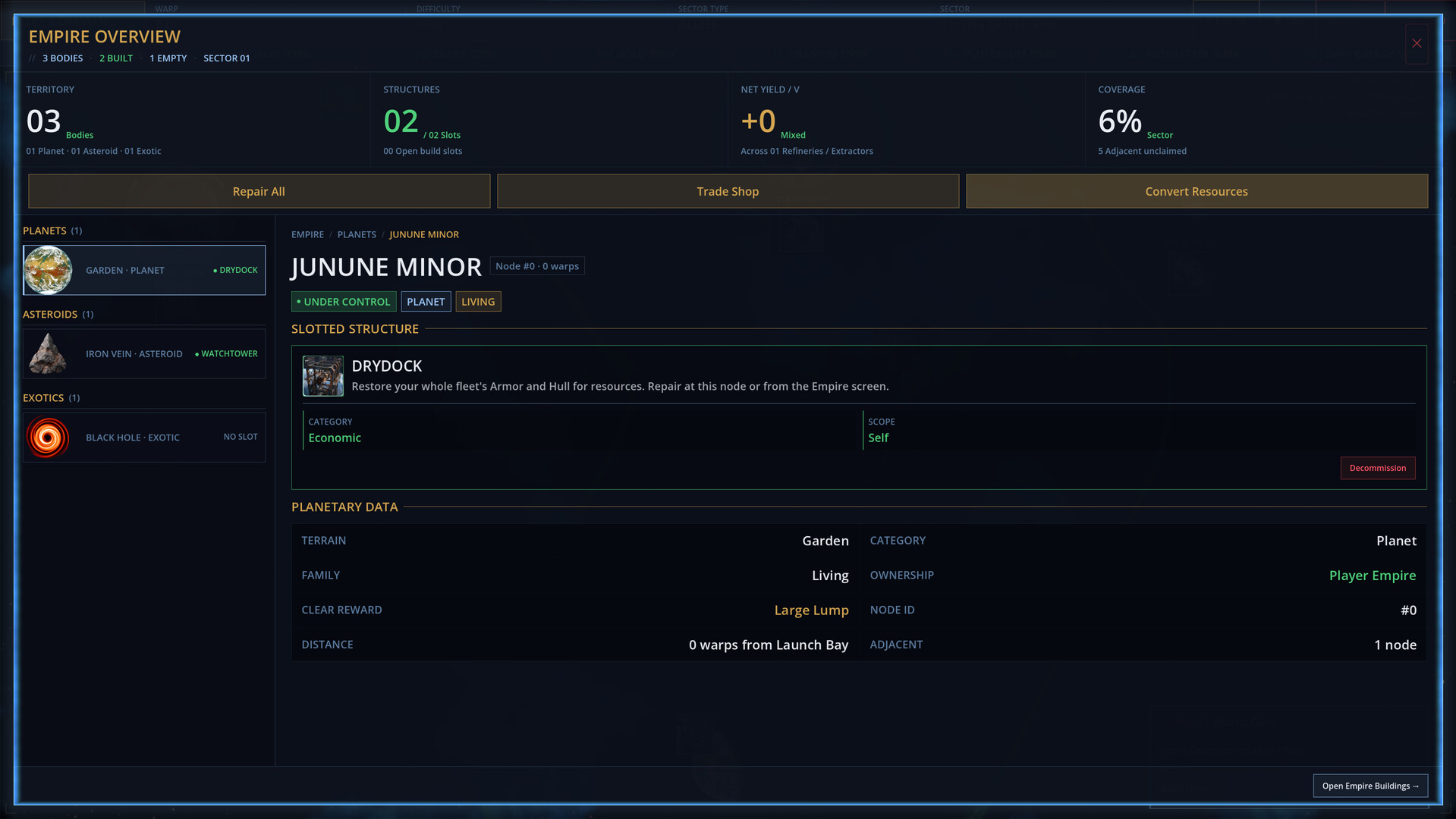
Task: Click the Under Control status tag
Action: (344, 302)
